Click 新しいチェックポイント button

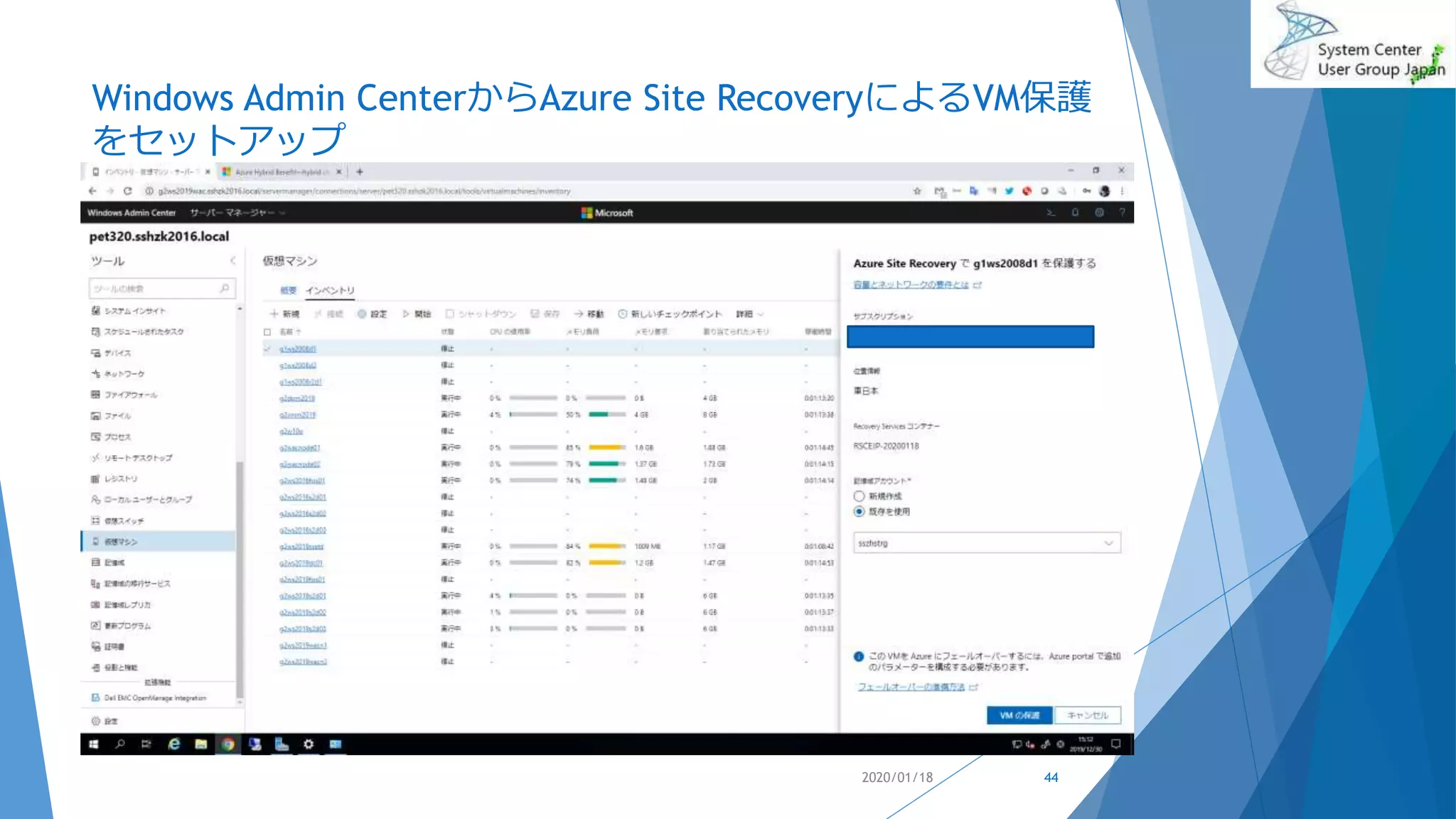click(670, 314)
